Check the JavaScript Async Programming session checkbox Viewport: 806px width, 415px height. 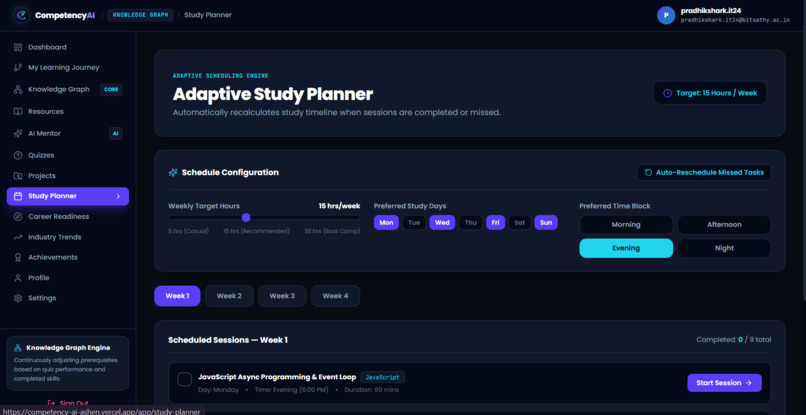point(185,380)
